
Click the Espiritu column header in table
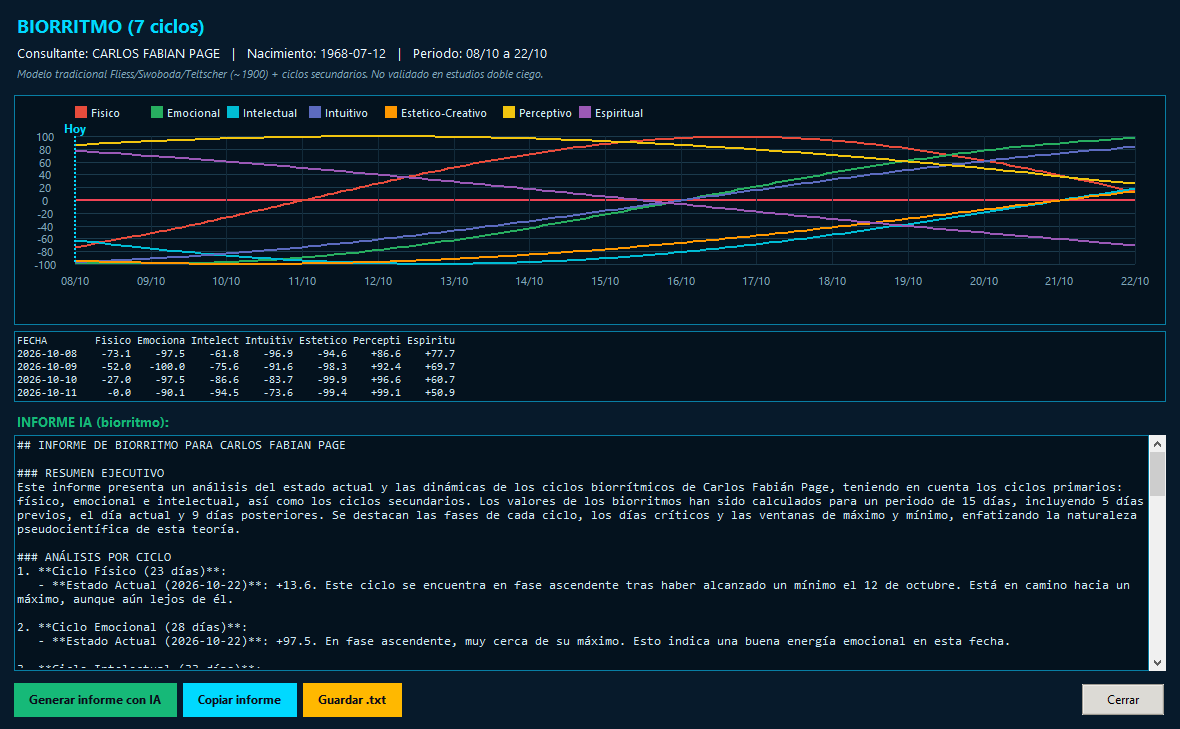pos(431,341)
